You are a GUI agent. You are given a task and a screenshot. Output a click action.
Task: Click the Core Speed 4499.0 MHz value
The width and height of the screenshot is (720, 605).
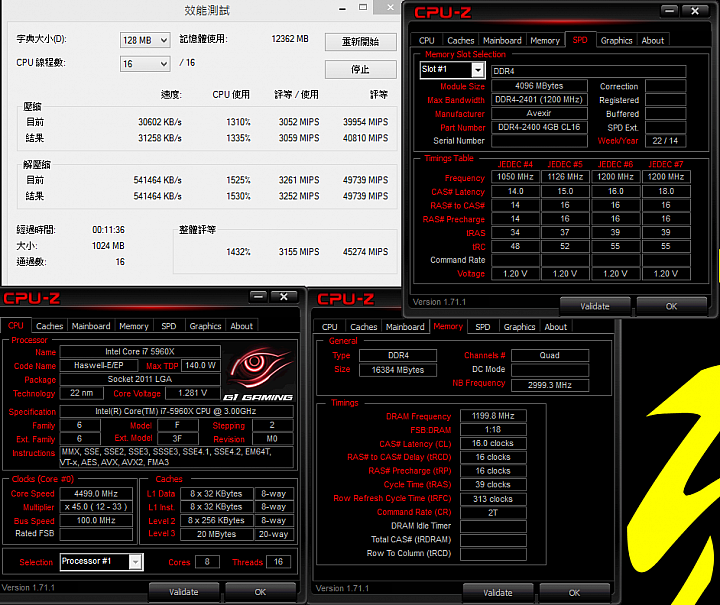coord(96,494)
